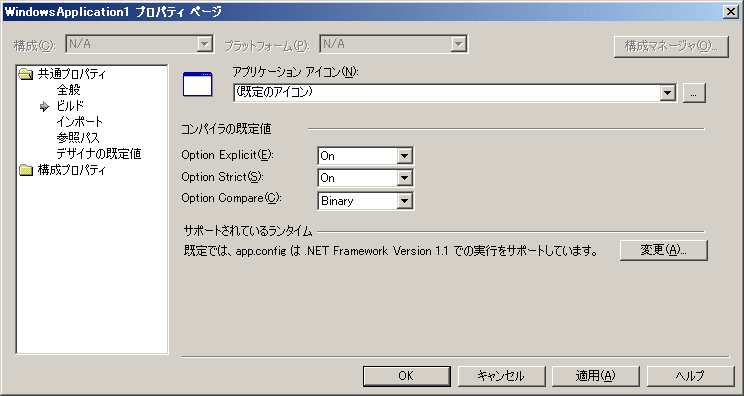Select インポート in the tree
Image resolution: width=744 pixels, height=396 pixels.
(x=79, y=122)
